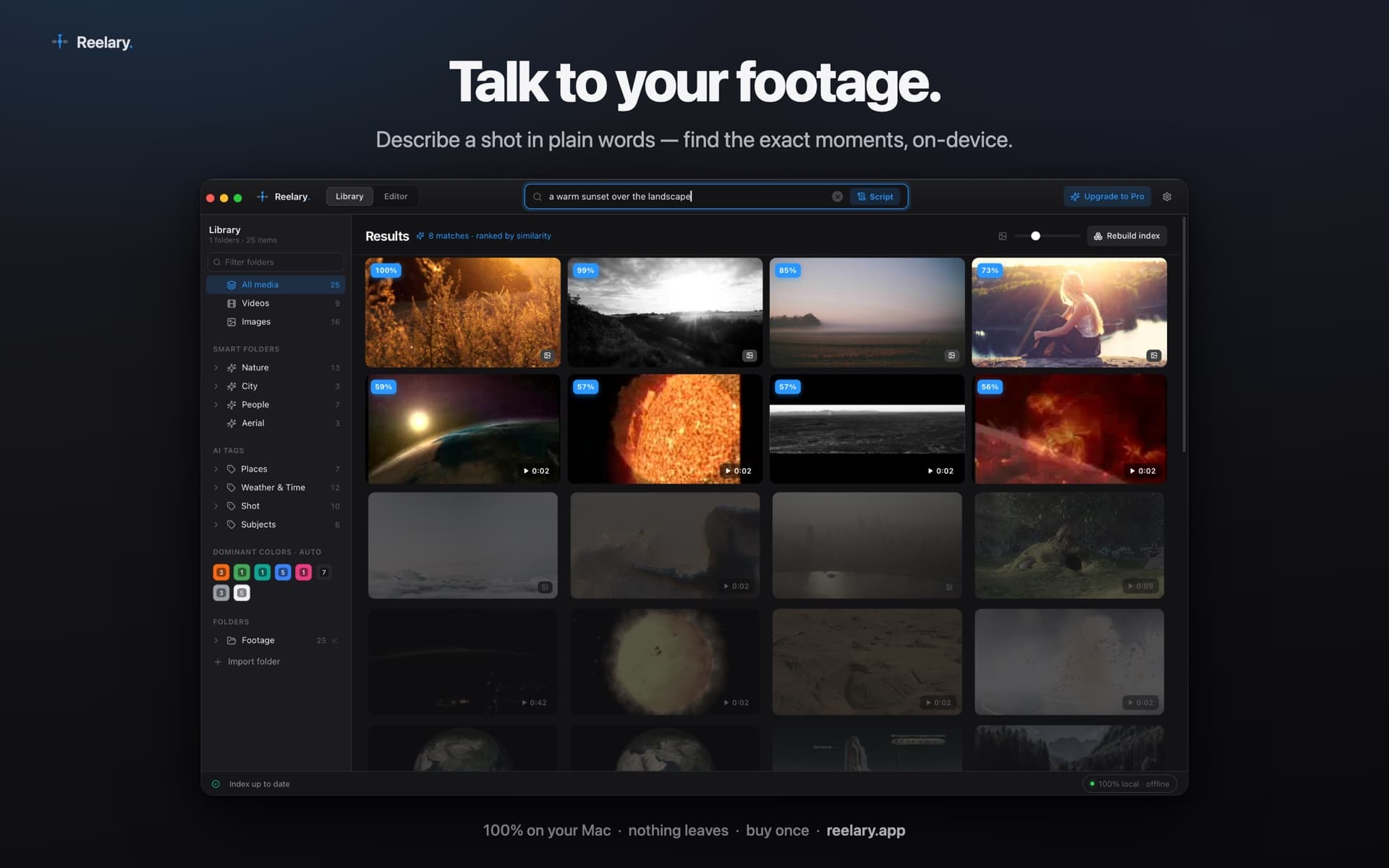Filter by the pink dominant color swatch
The width and height of the screenshot is (1389, 868).
(x=304, y=572)
